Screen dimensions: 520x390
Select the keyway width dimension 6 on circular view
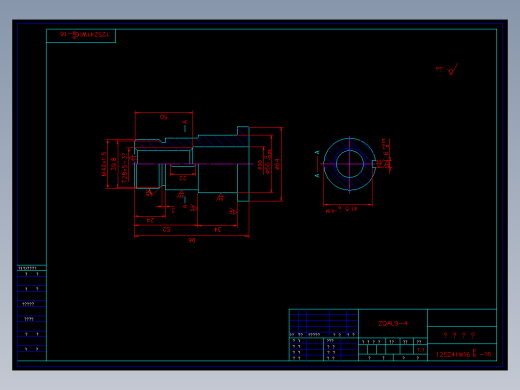pos(386,154)
